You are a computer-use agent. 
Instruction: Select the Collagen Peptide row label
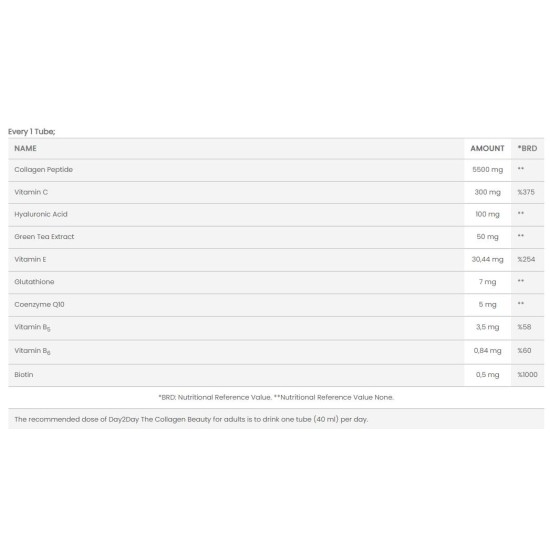pyautogui.click(x=43, y=170)
